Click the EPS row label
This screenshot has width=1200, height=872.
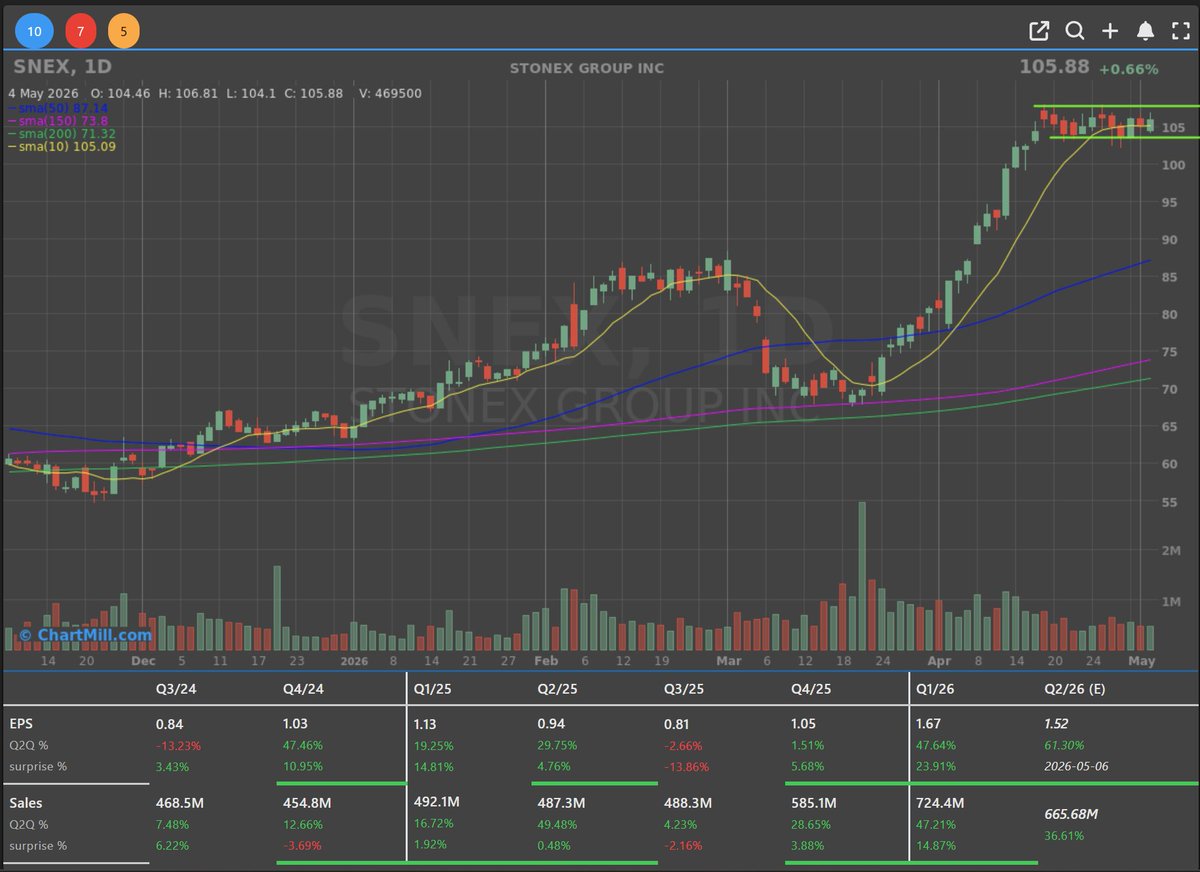(x=21, y=723)
